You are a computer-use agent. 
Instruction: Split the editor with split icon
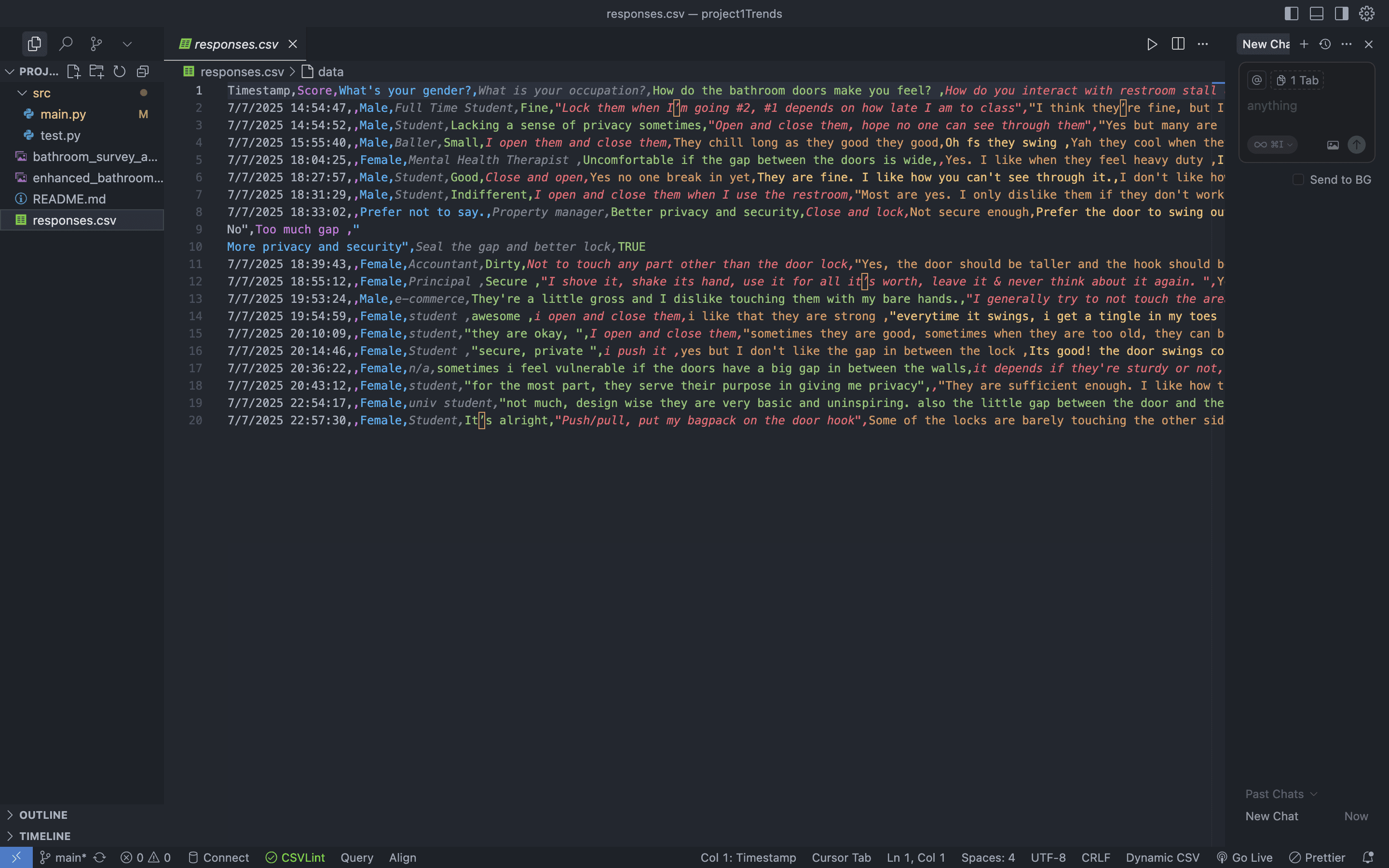1178,44
